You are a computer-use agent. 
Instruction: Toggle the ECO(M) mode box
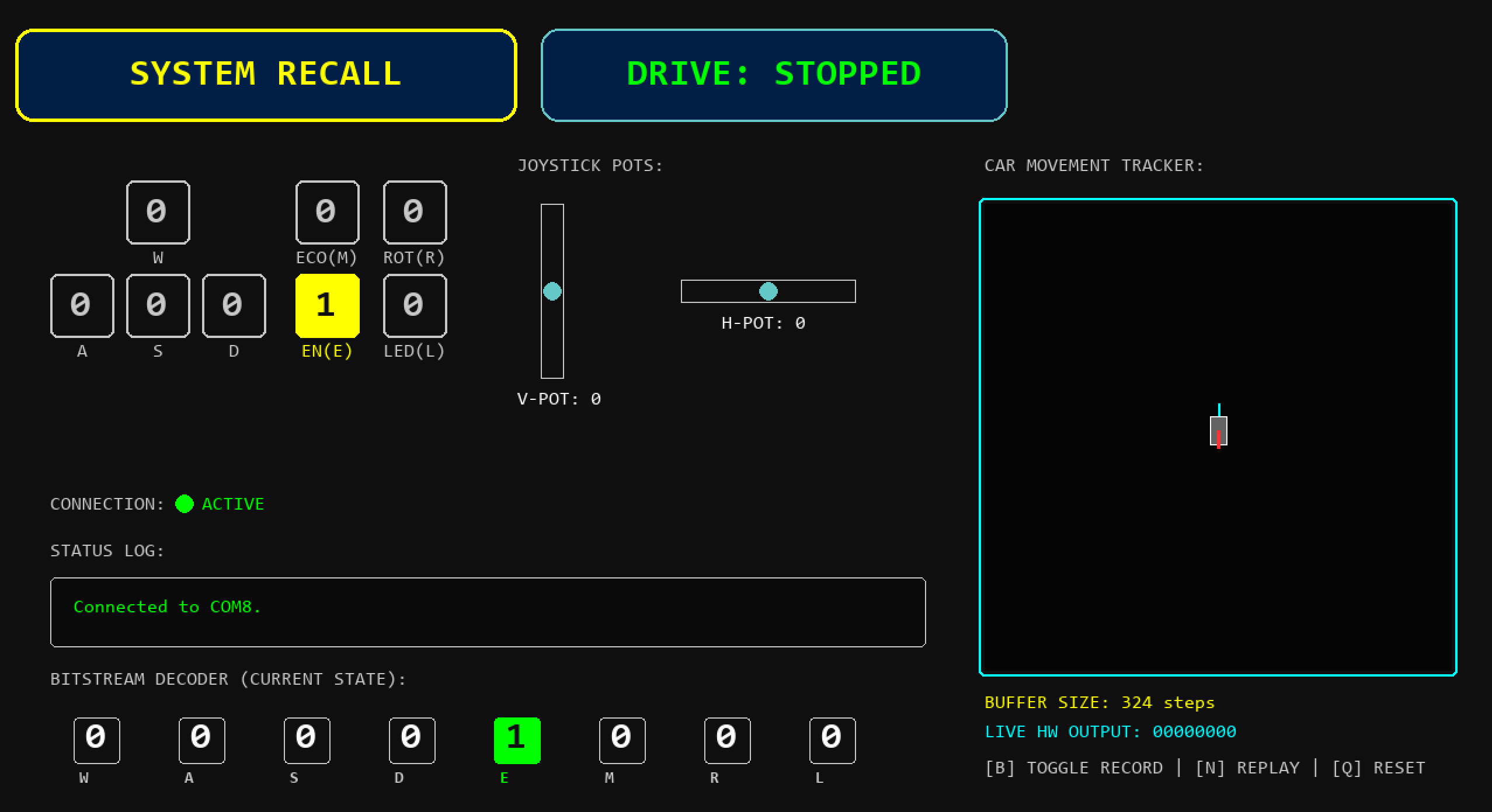tap(327, 212)
